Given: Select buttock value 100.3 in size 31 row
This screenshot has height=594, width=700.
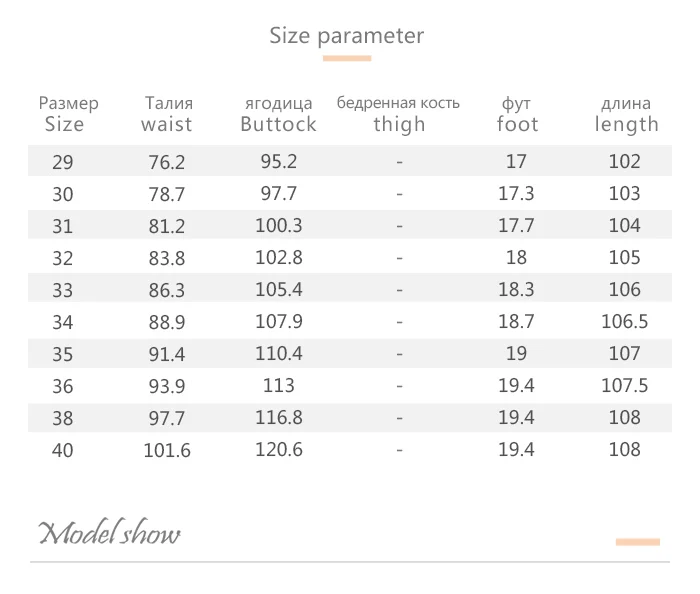Looking at the screenshot, I should tap(279, 225).
